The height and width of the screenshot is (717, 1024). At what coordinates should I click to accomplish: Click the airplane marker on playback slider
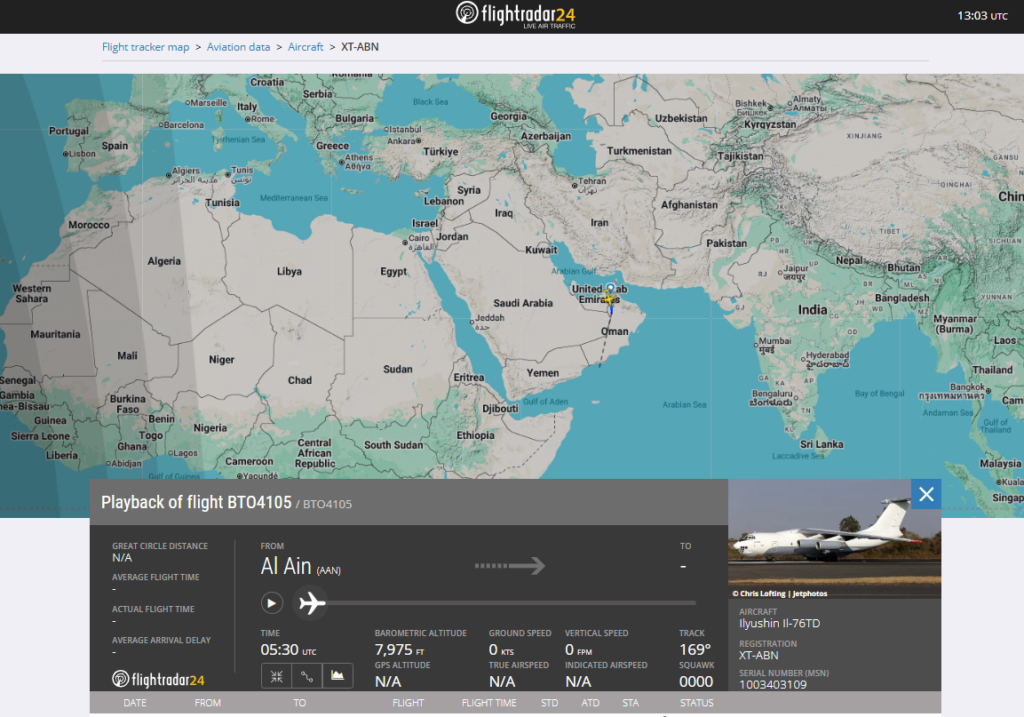312,603
